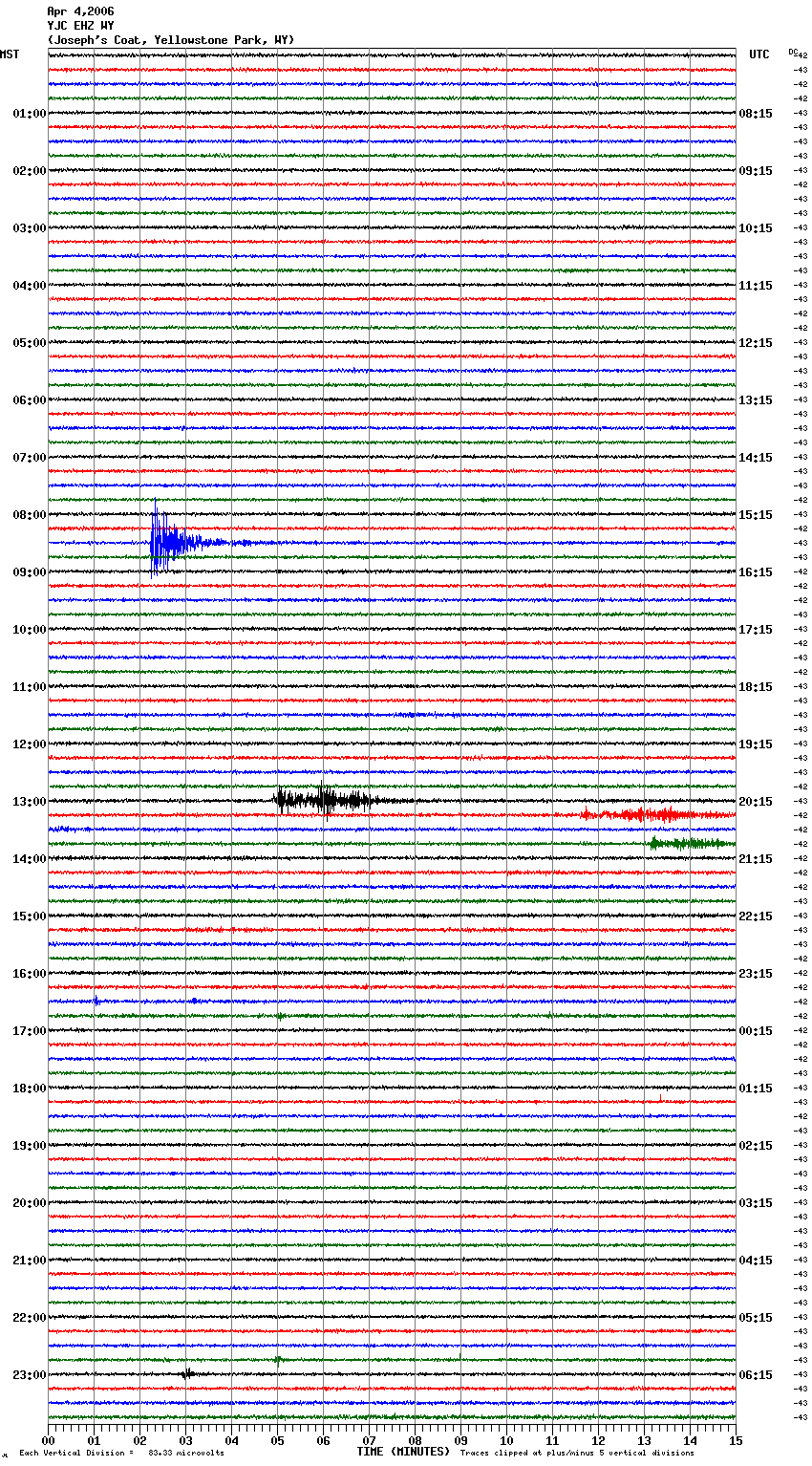Click the '23:00' MST hour label
812x1466 pixels.
click(x=30, y=1375)
